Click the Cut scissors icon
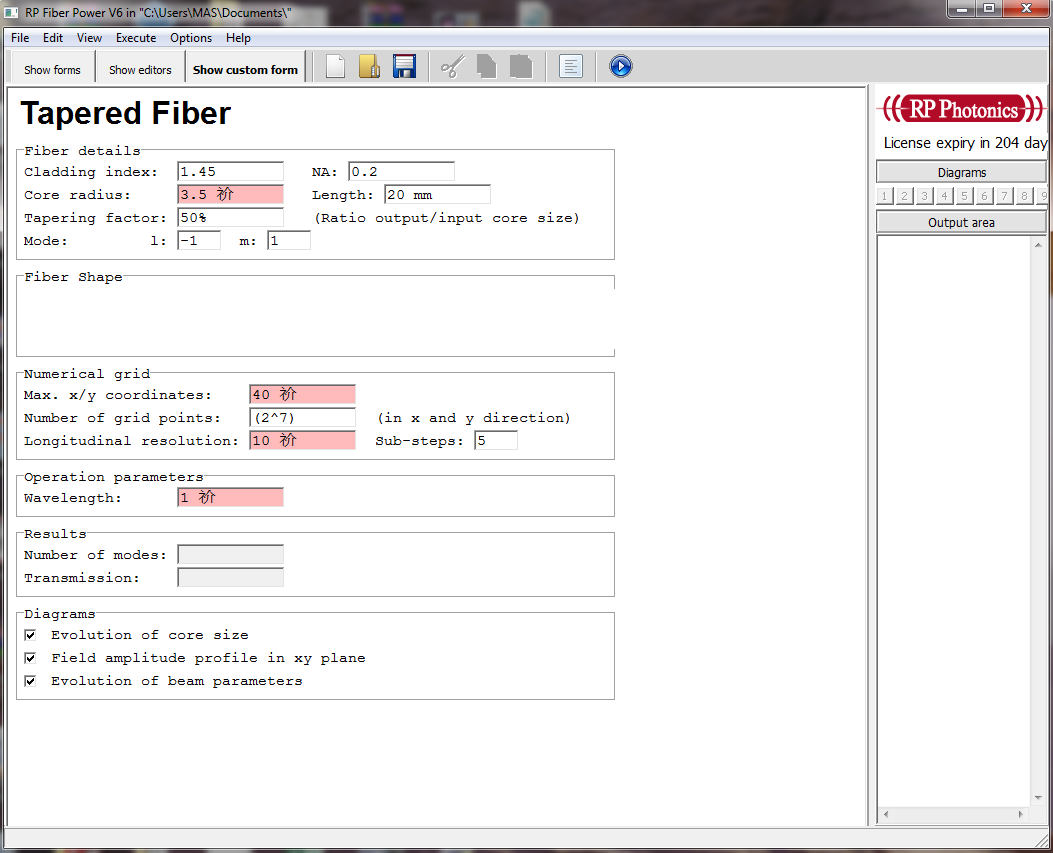Image resolution: width=1053 pixels, height=853 pixels. point(453,66)
